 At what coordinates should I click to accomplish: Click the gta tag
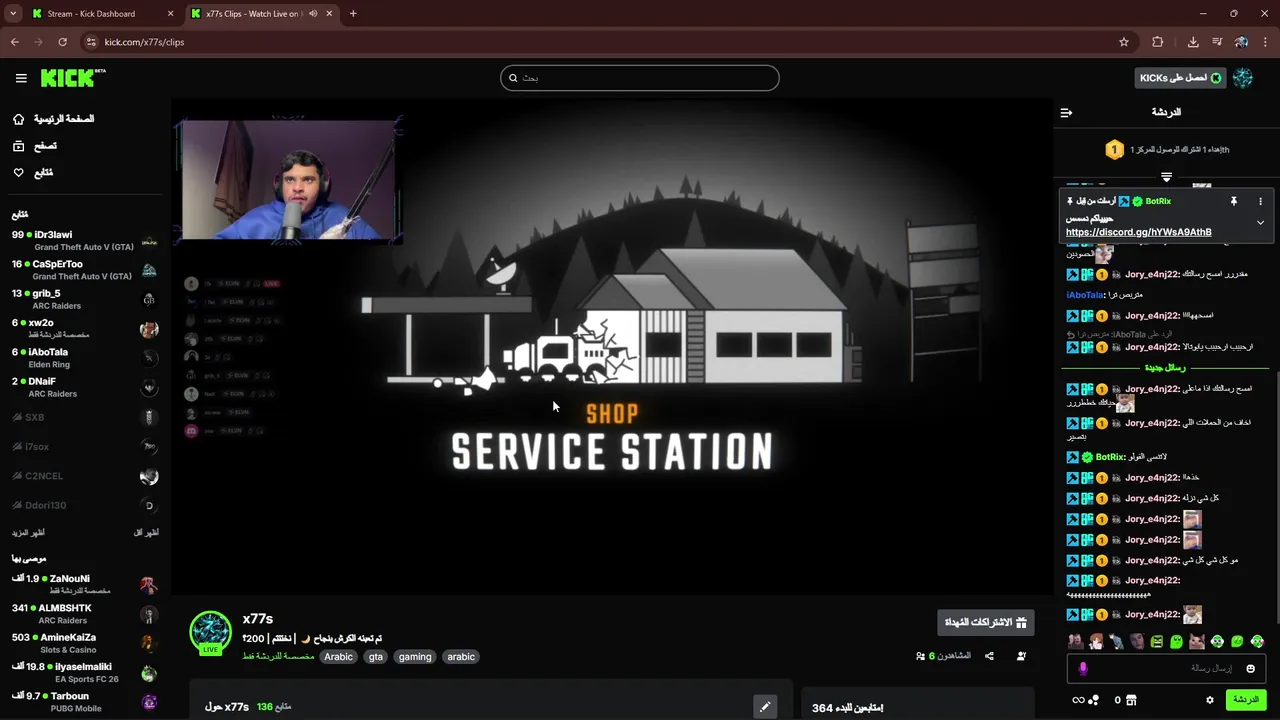pyautogui.click(x=376, y=657)
